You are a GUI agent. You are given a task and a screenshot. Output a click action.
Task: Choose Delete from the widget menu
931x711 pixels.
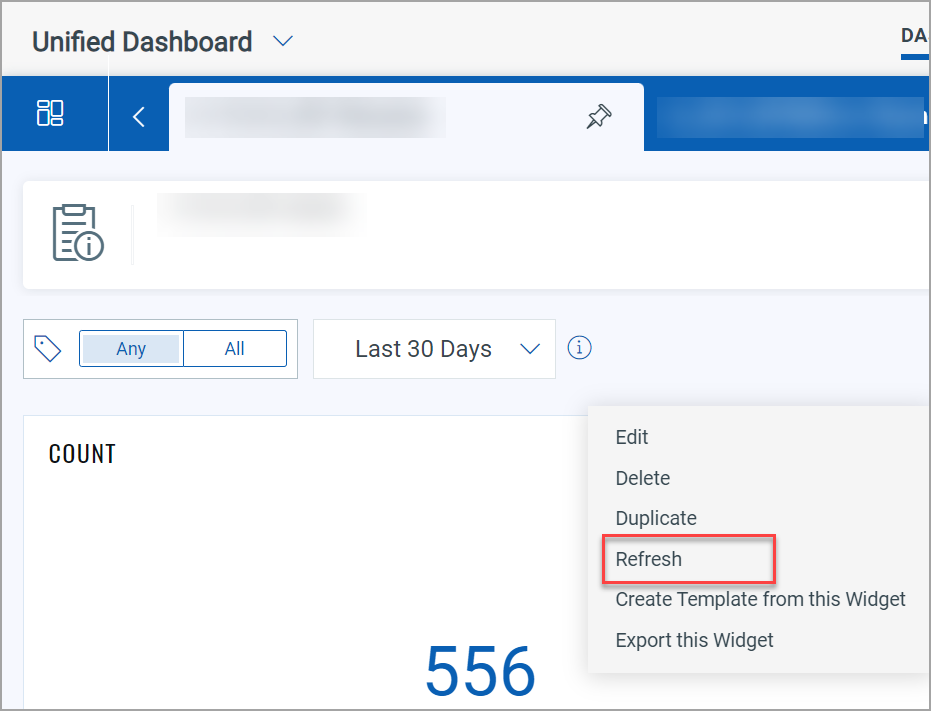pyautogui.click(x=642, y=478)
